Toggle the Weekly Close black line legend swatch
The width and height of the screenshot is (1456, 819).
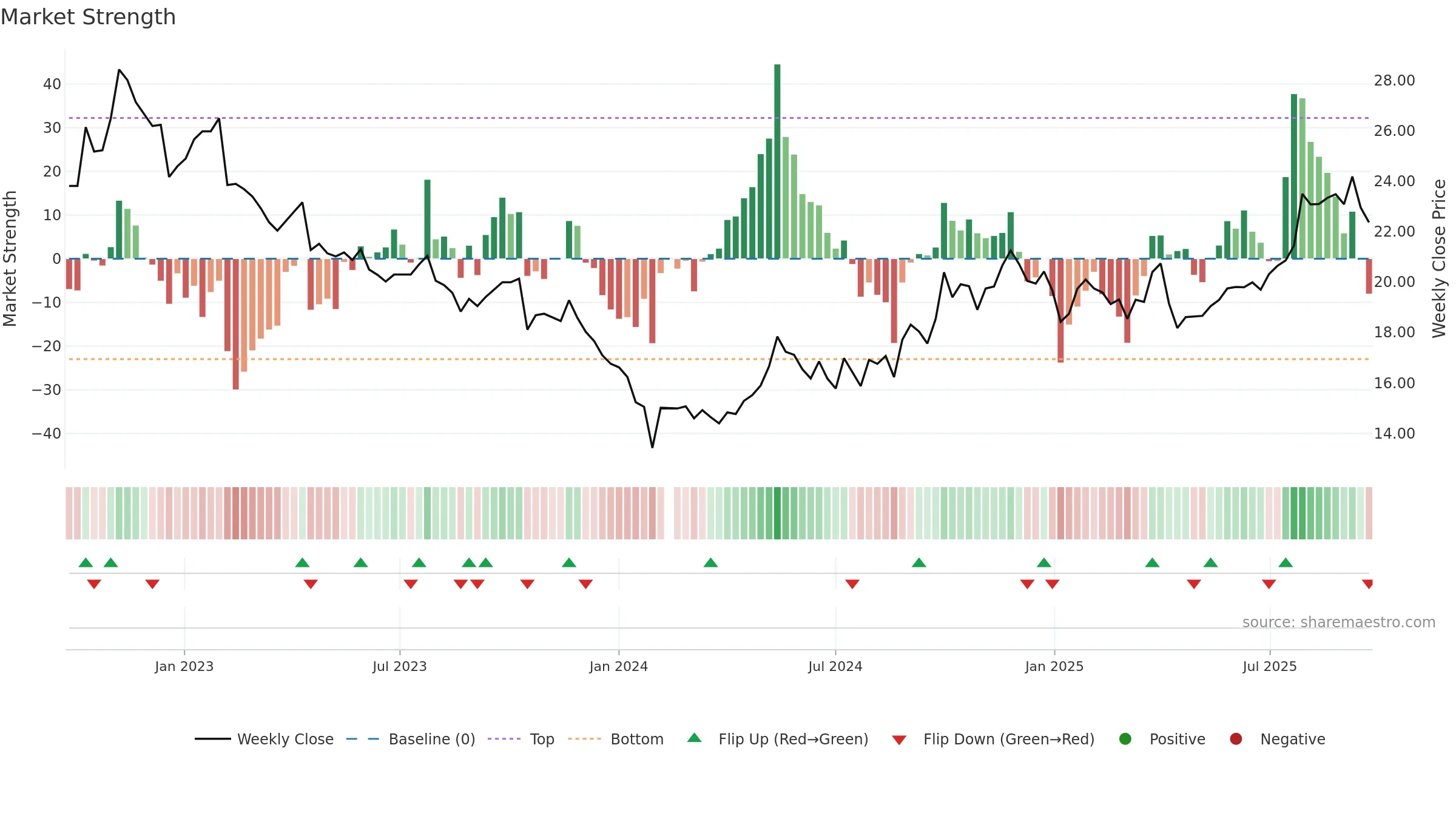(212, 739)
